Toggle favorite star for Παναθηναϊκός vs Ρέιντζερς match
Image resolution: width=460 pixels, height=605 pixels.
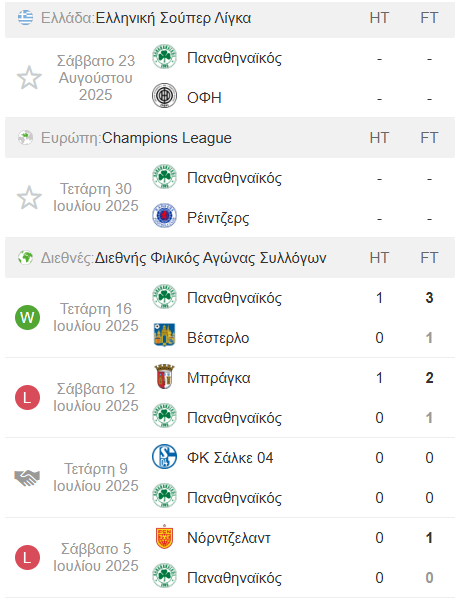click(29, 198)
